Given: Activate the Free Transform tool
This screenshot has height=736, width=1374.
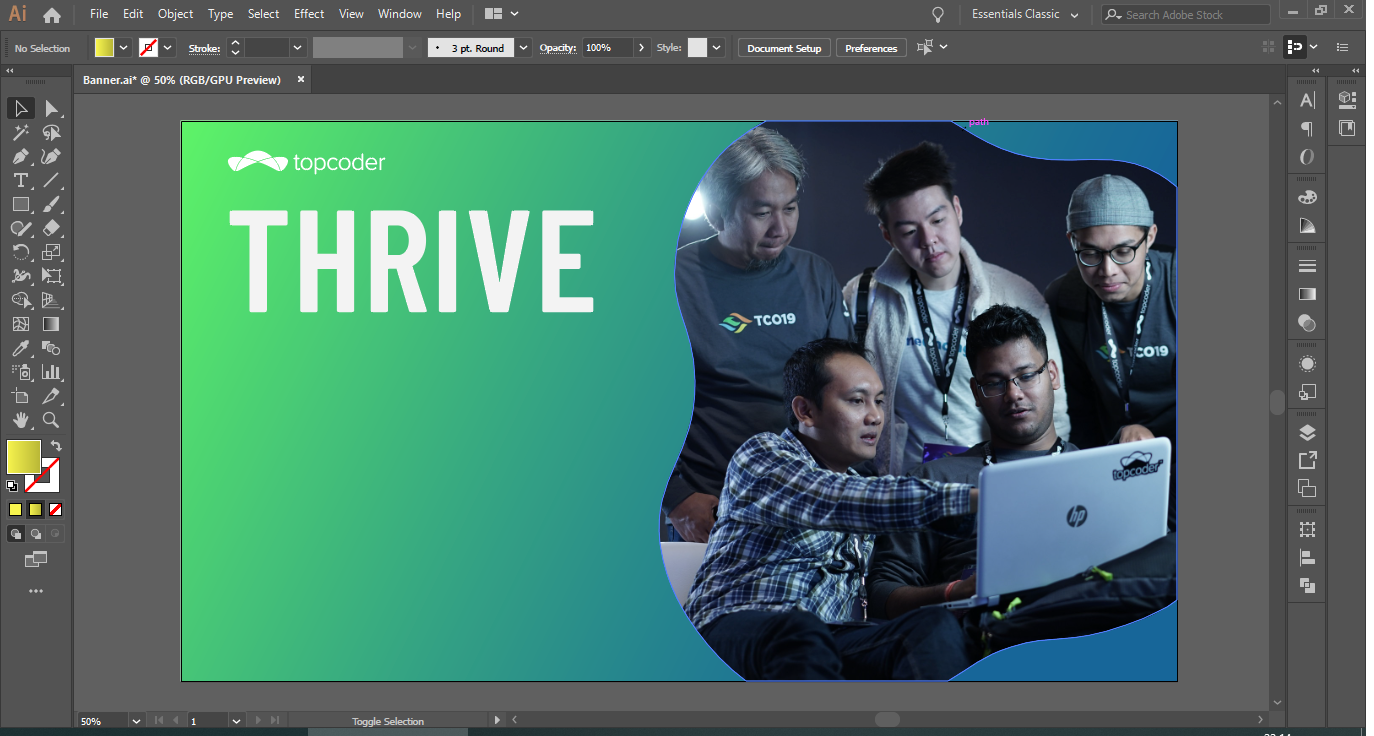Looking at the screenshot, I should pyautogui.click(x=52, y=276).
